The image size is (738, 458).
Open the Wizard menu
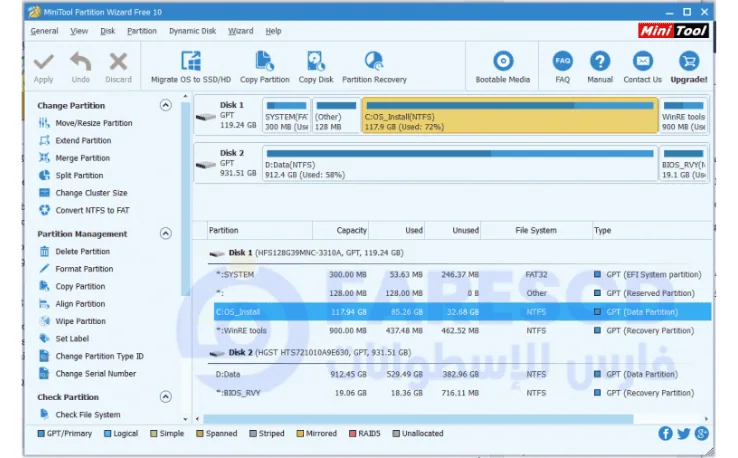click(x=240, y=31)
